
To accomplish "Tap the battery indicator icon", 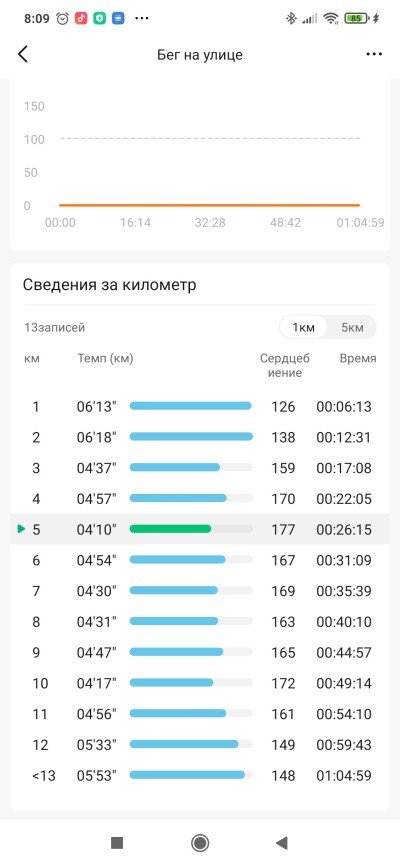I will (x=359, y=18).
